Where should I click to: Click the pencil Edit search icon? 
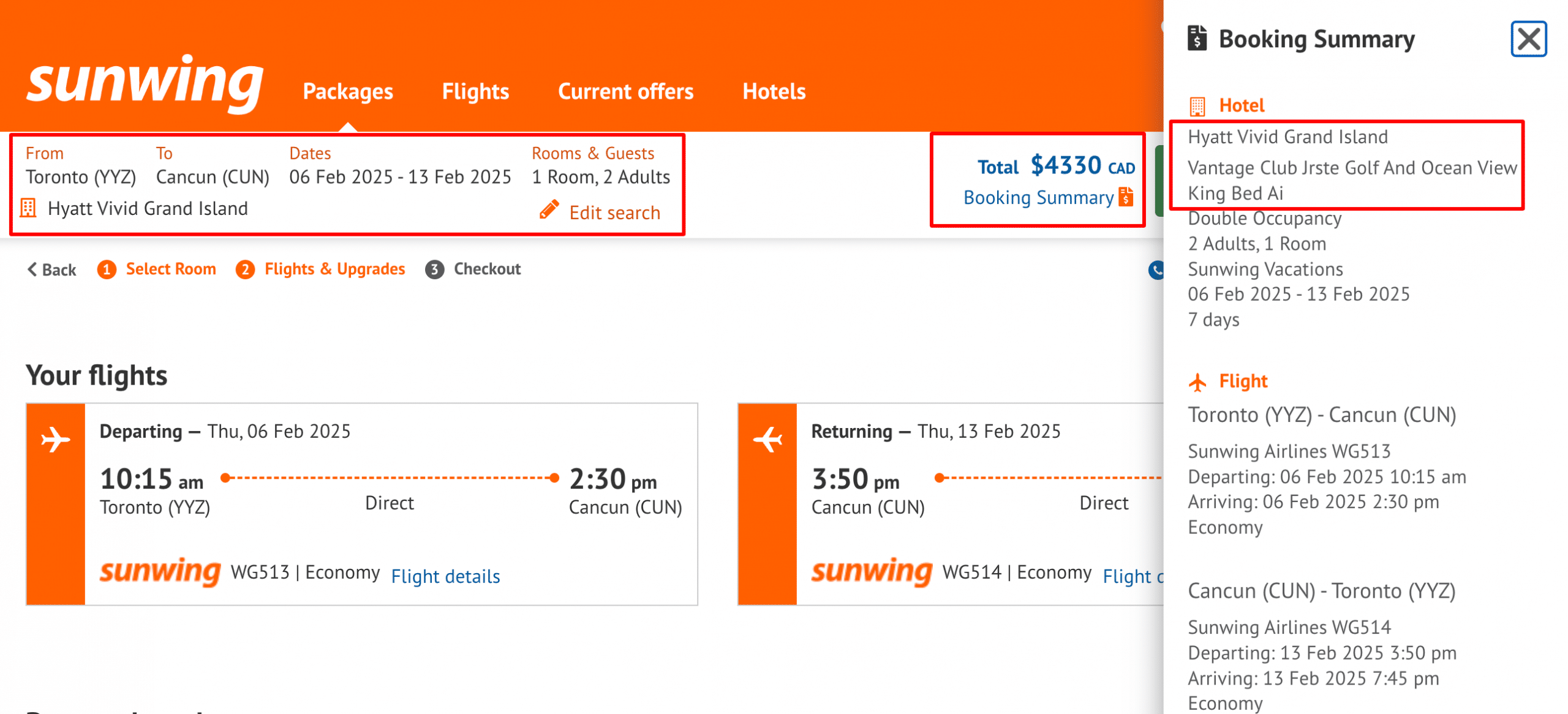click(549, 209)
